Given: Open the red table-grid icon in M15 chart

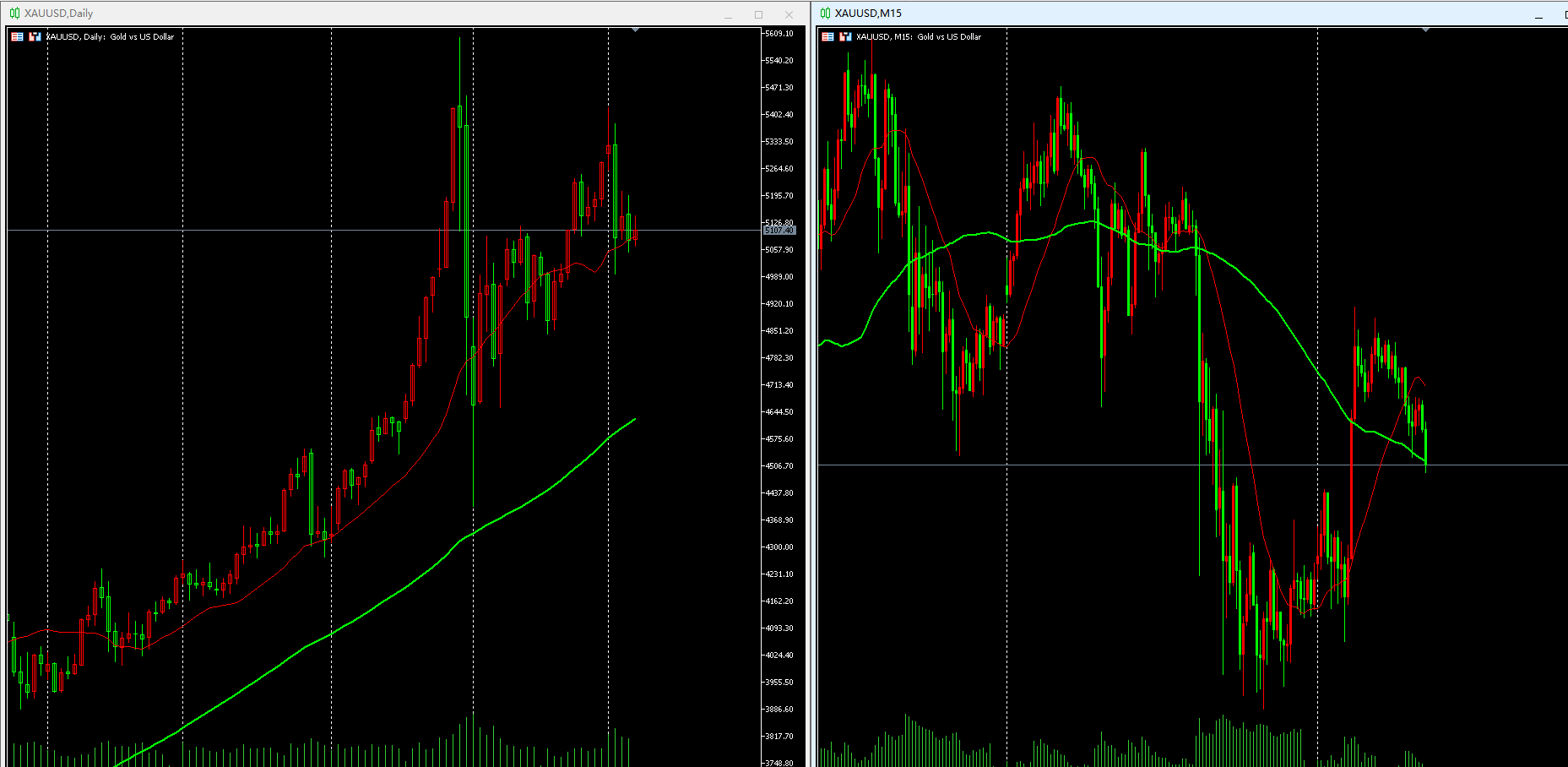Looking at the screenshot, I should point(827,36).
